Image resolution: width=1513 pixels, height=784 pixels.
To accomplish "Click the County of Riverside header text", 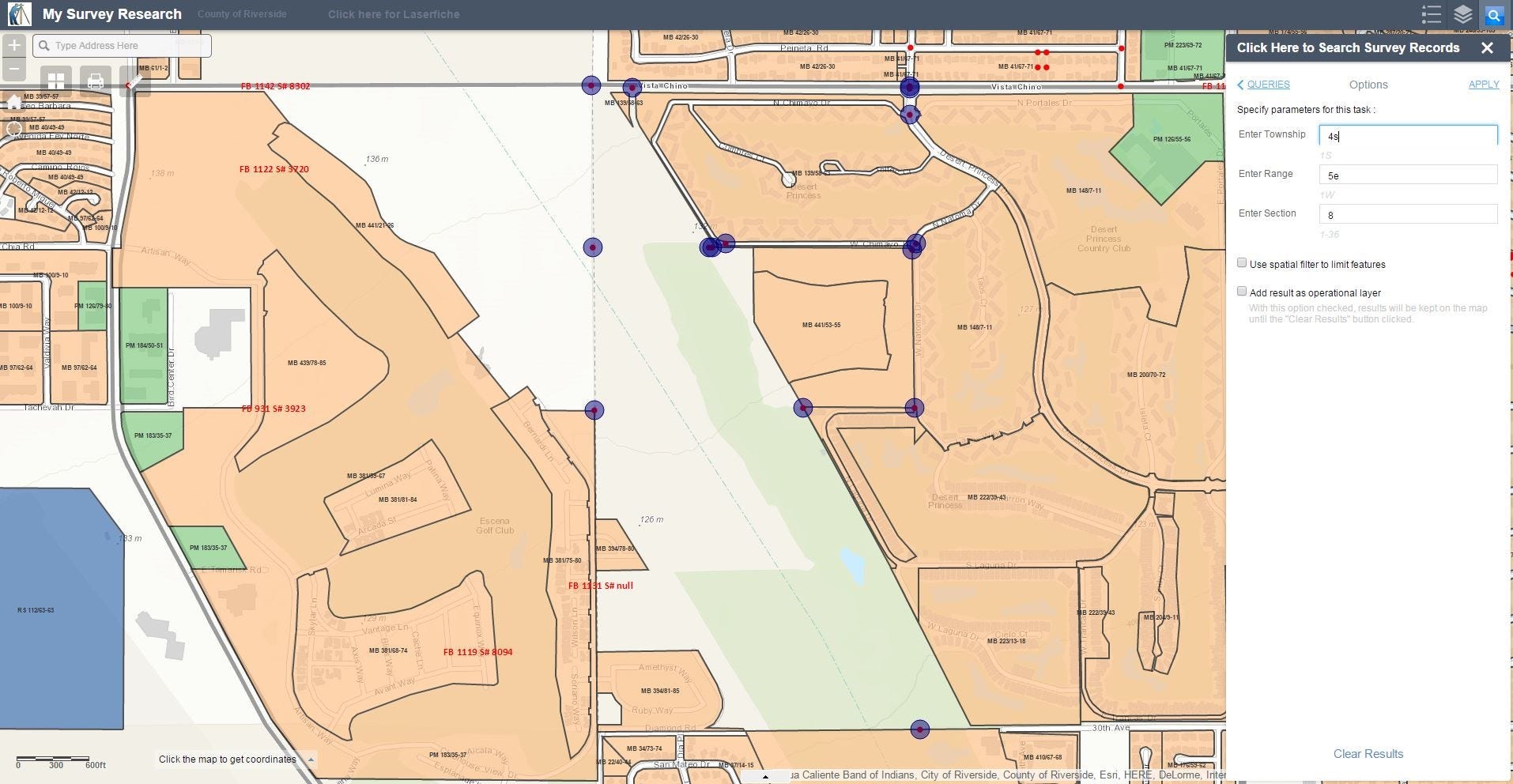I will [x=242, y=14].
